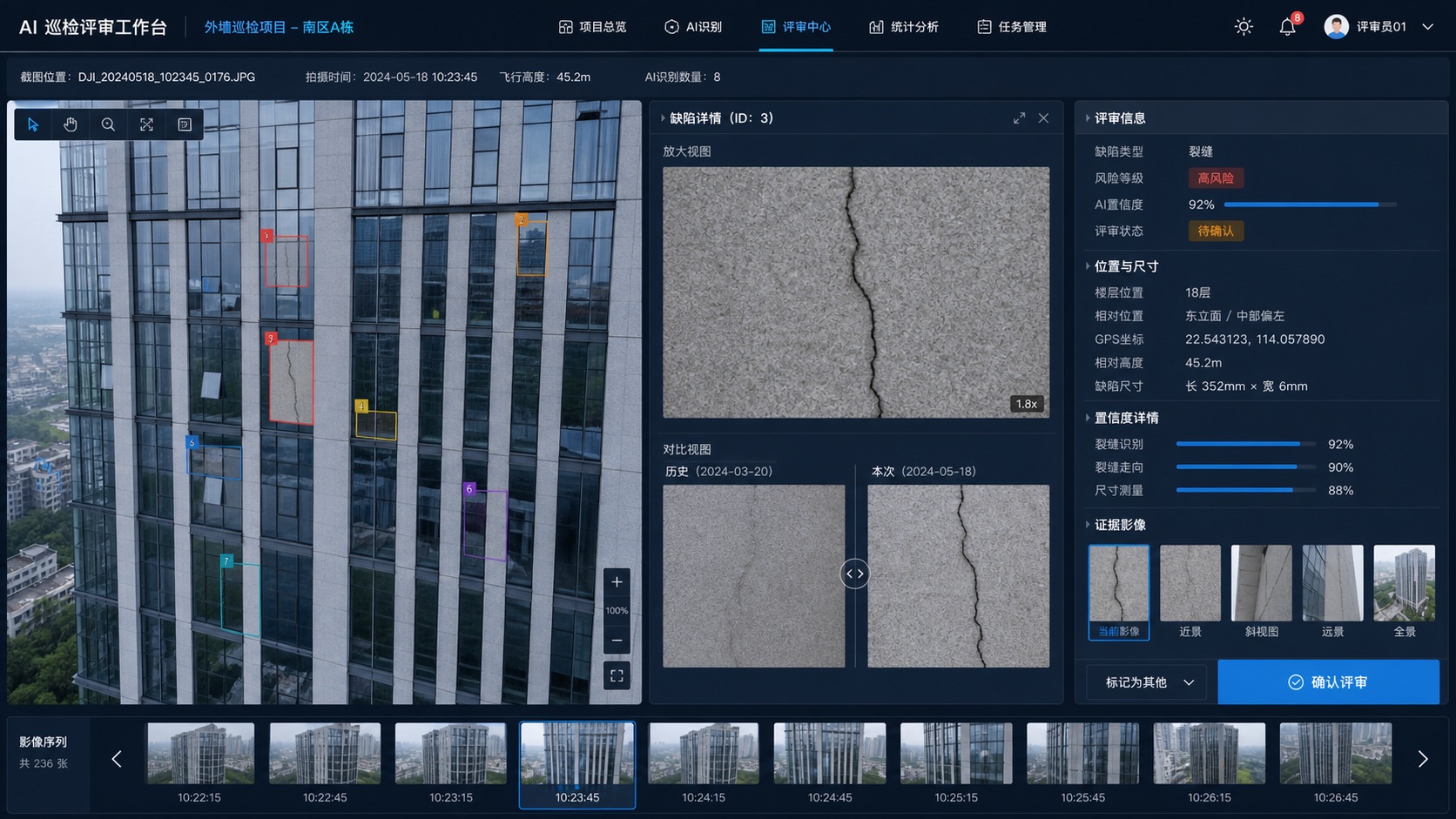Image resolution: width=1456 pixels, height=819 pixels.
Task: Show next image thumbnails
Action: coord(1423,759)
